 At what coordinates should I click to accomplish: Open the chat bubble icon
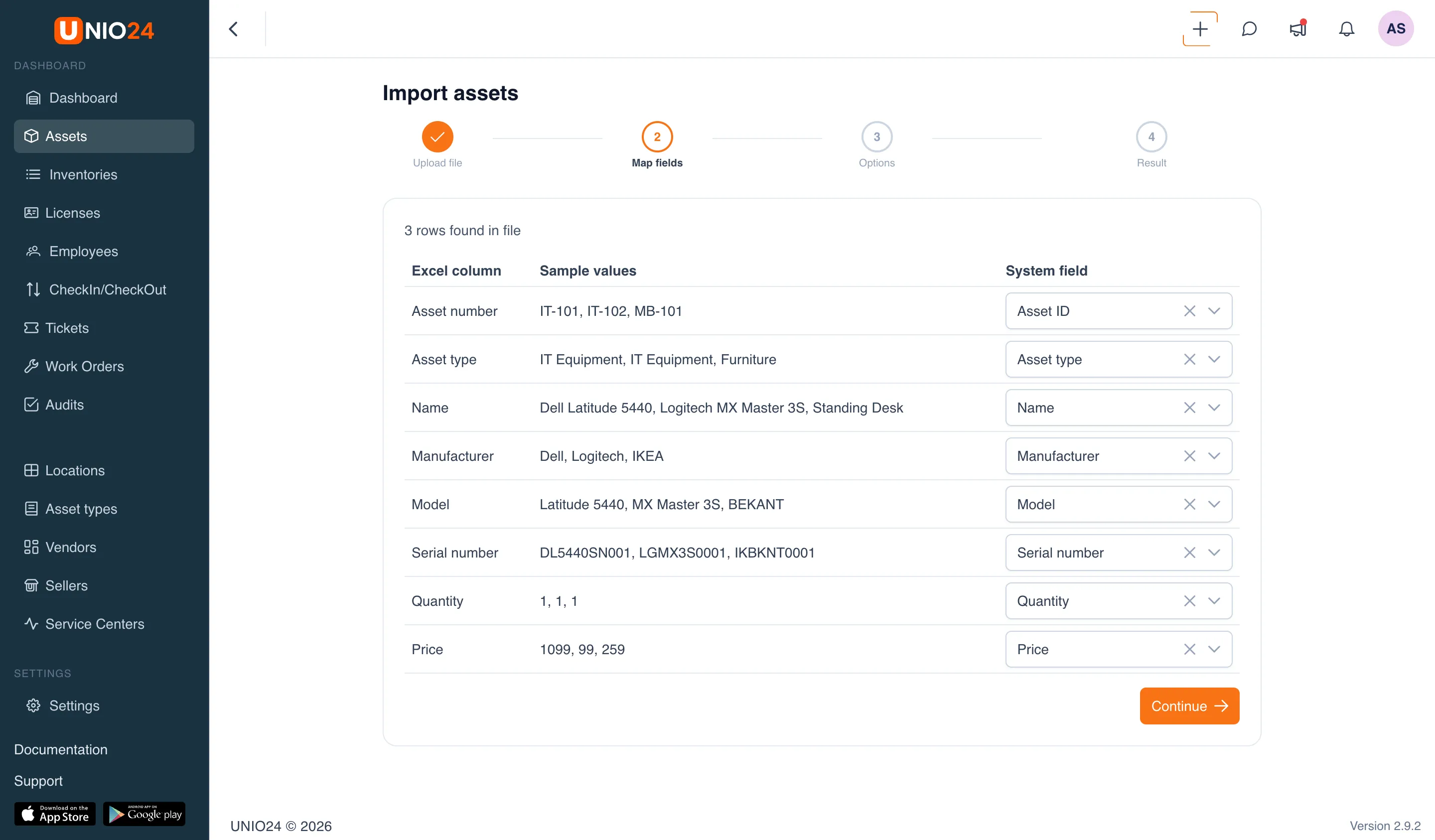(x=1249, y=29)
